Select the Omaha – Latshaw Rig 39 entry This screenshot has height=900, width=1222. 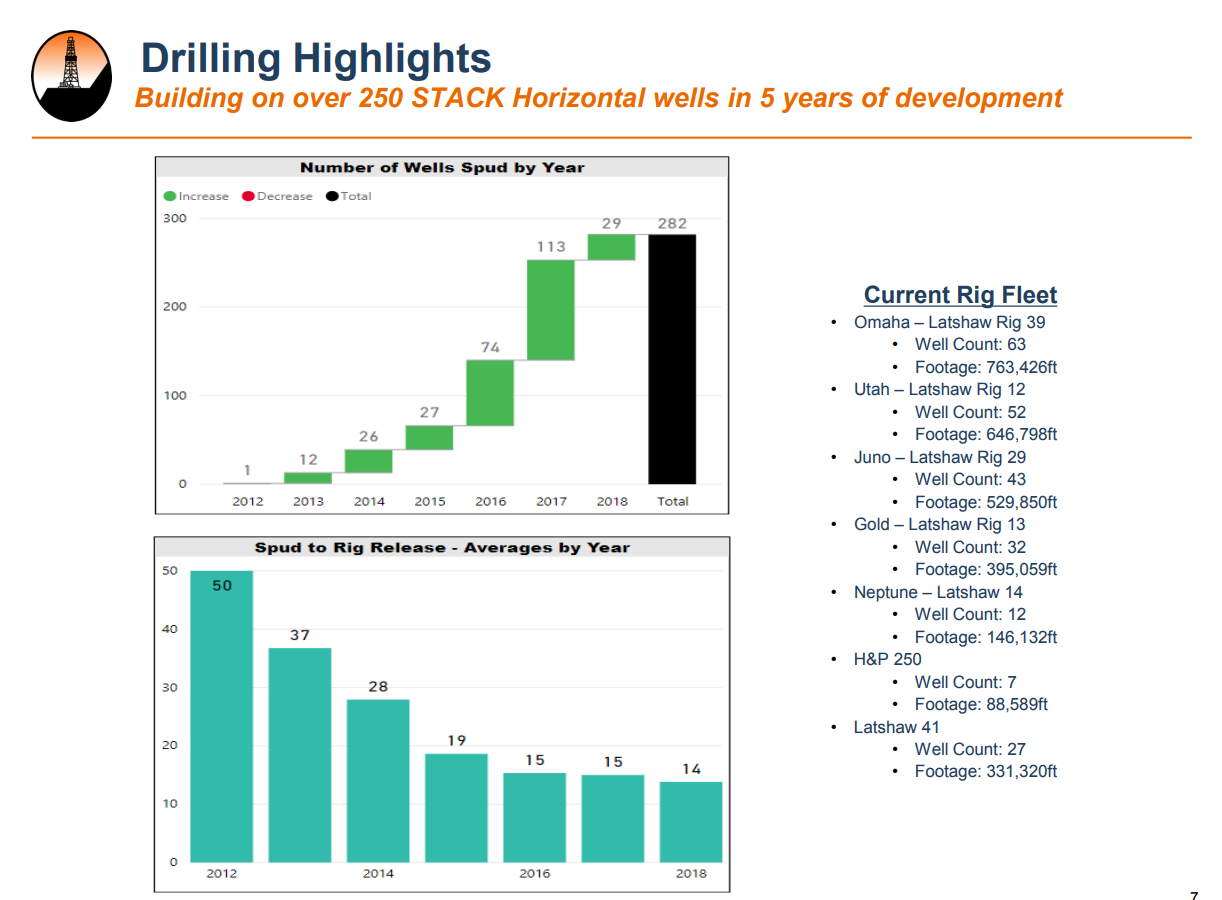tap(949, 322)
